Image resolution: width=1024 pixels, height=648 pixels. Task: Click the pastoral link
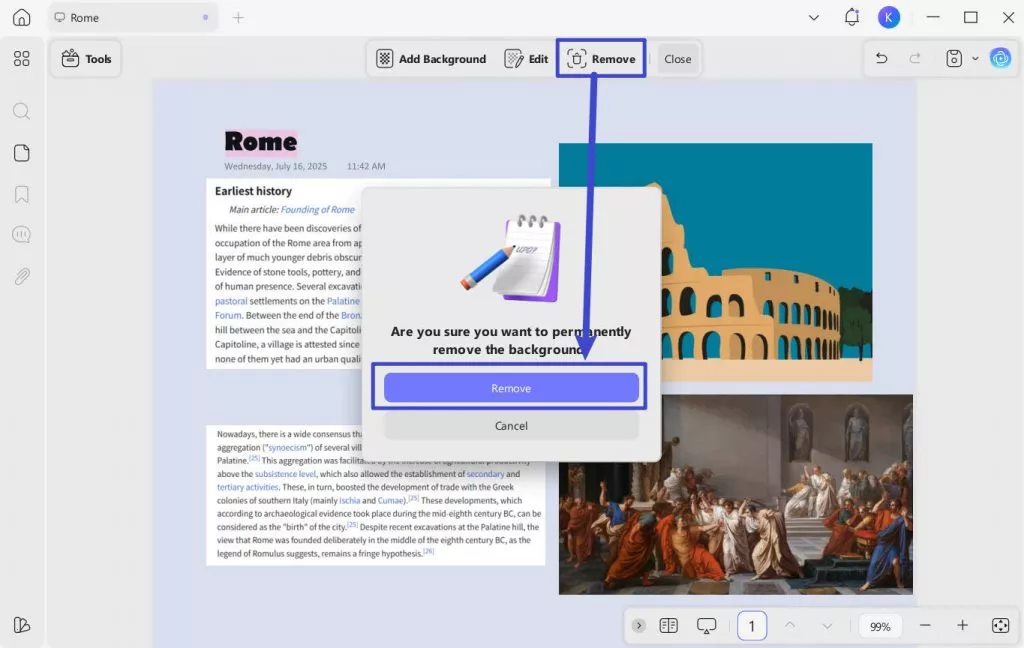coord(231,301)
